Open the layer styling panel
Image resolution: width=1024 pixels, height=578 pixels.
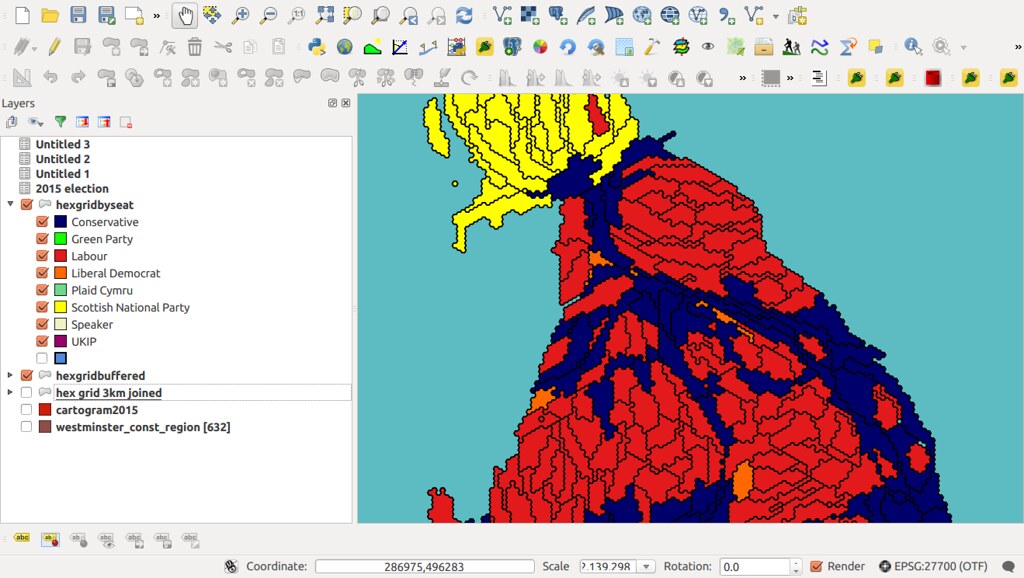[11, 122]
